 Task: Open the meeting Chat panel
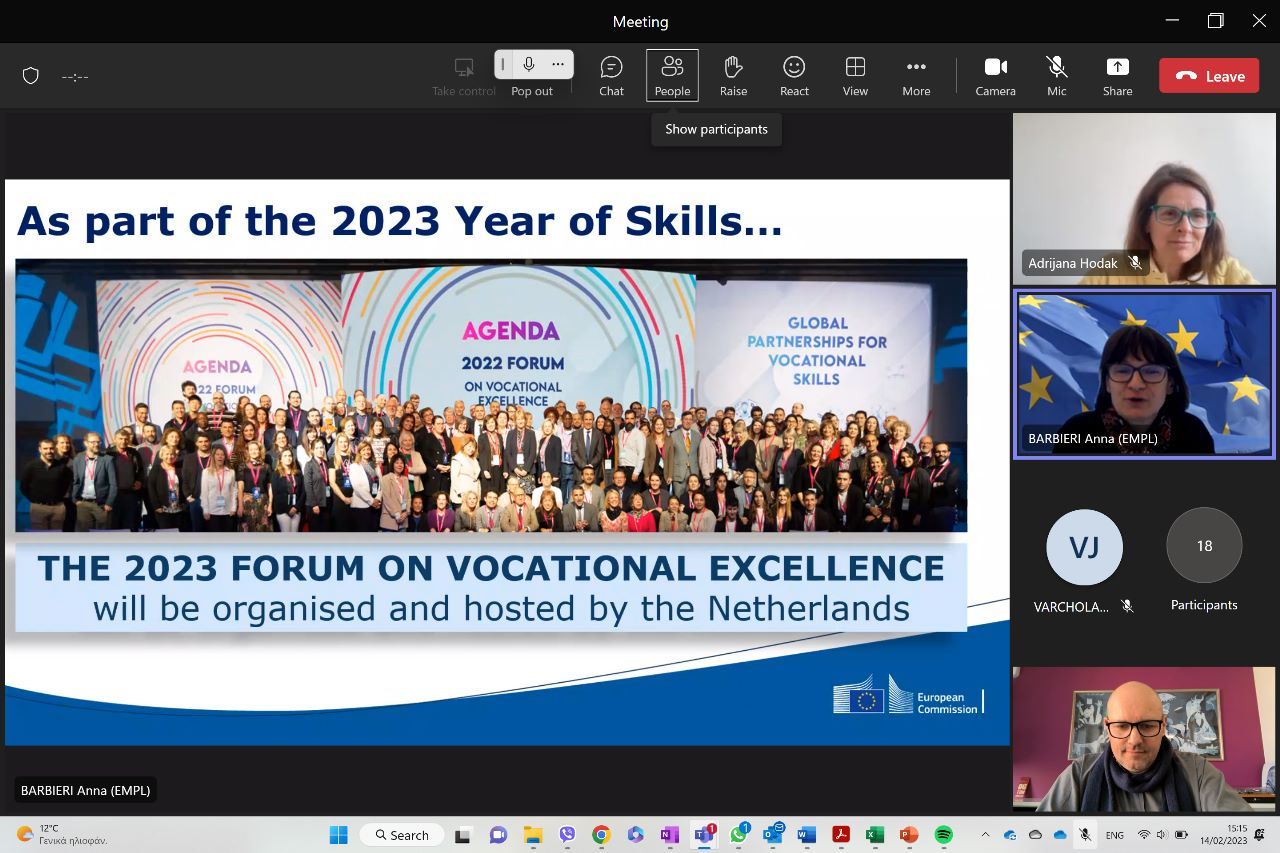click(x=611, y=76)
